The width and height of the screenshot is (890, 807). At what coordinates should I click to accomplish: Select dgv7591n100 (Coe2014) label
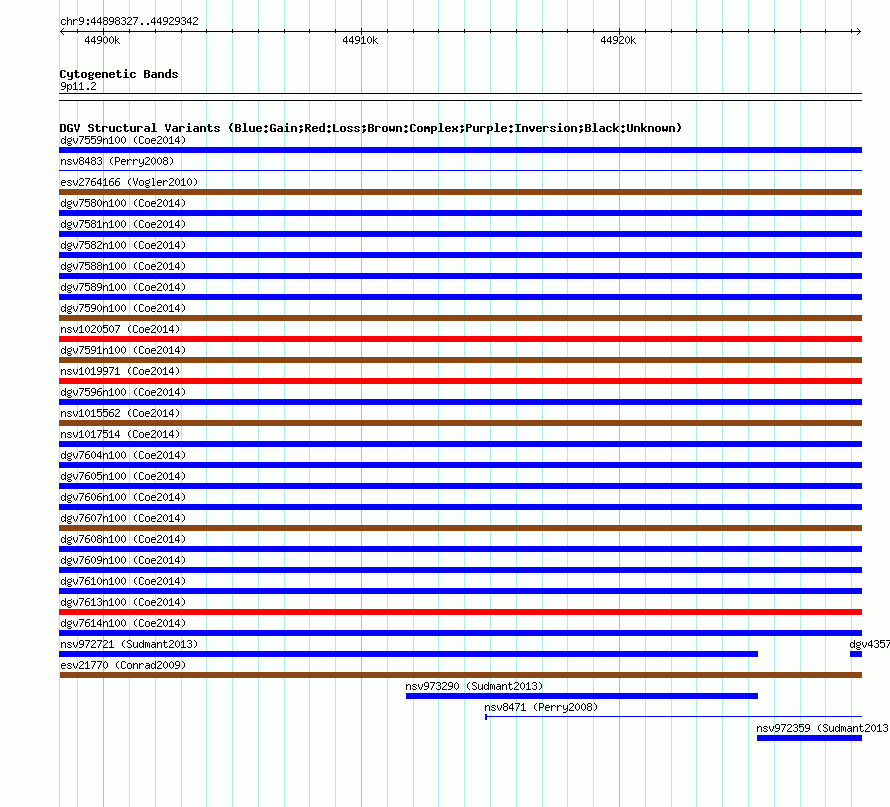click(123, 350)
